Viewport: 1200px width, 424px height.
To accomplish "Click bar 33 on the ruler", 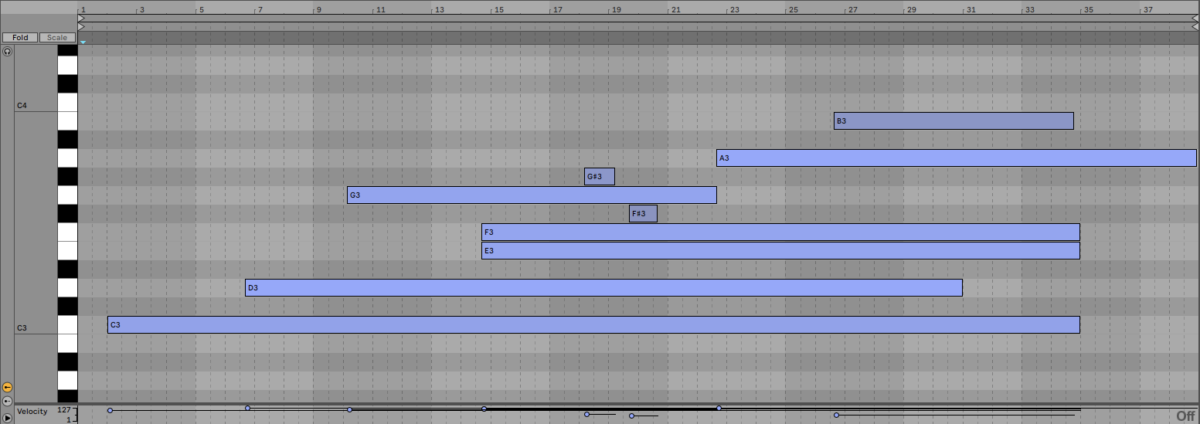I will [x=1030, y=9].
